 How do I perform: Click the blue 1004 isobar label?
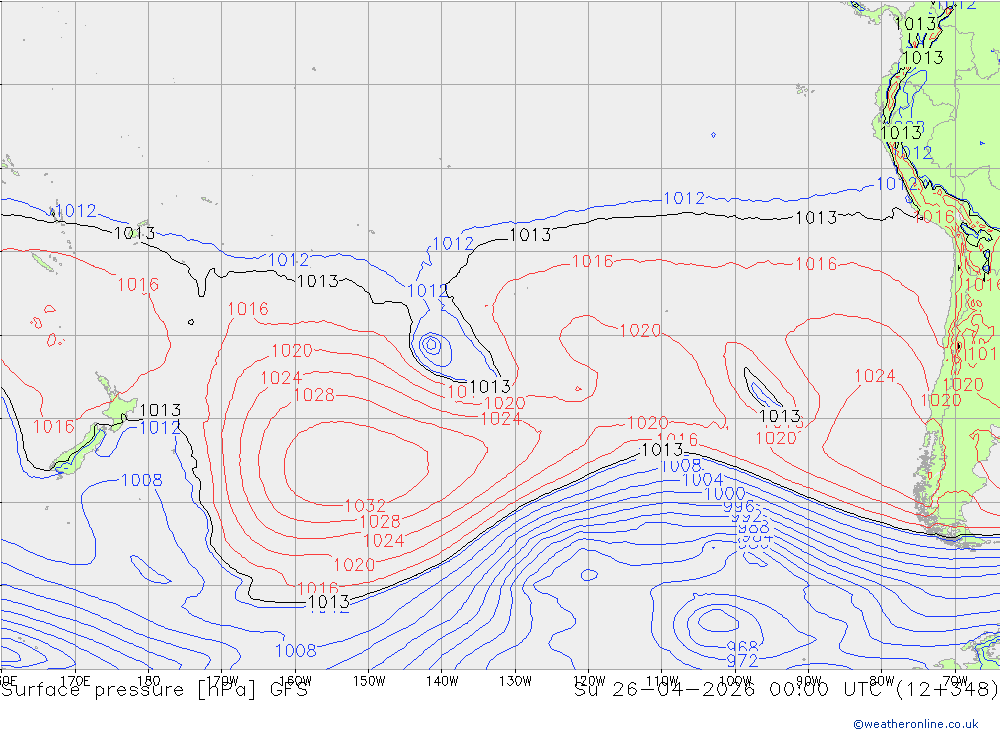(x=702, y=480)
